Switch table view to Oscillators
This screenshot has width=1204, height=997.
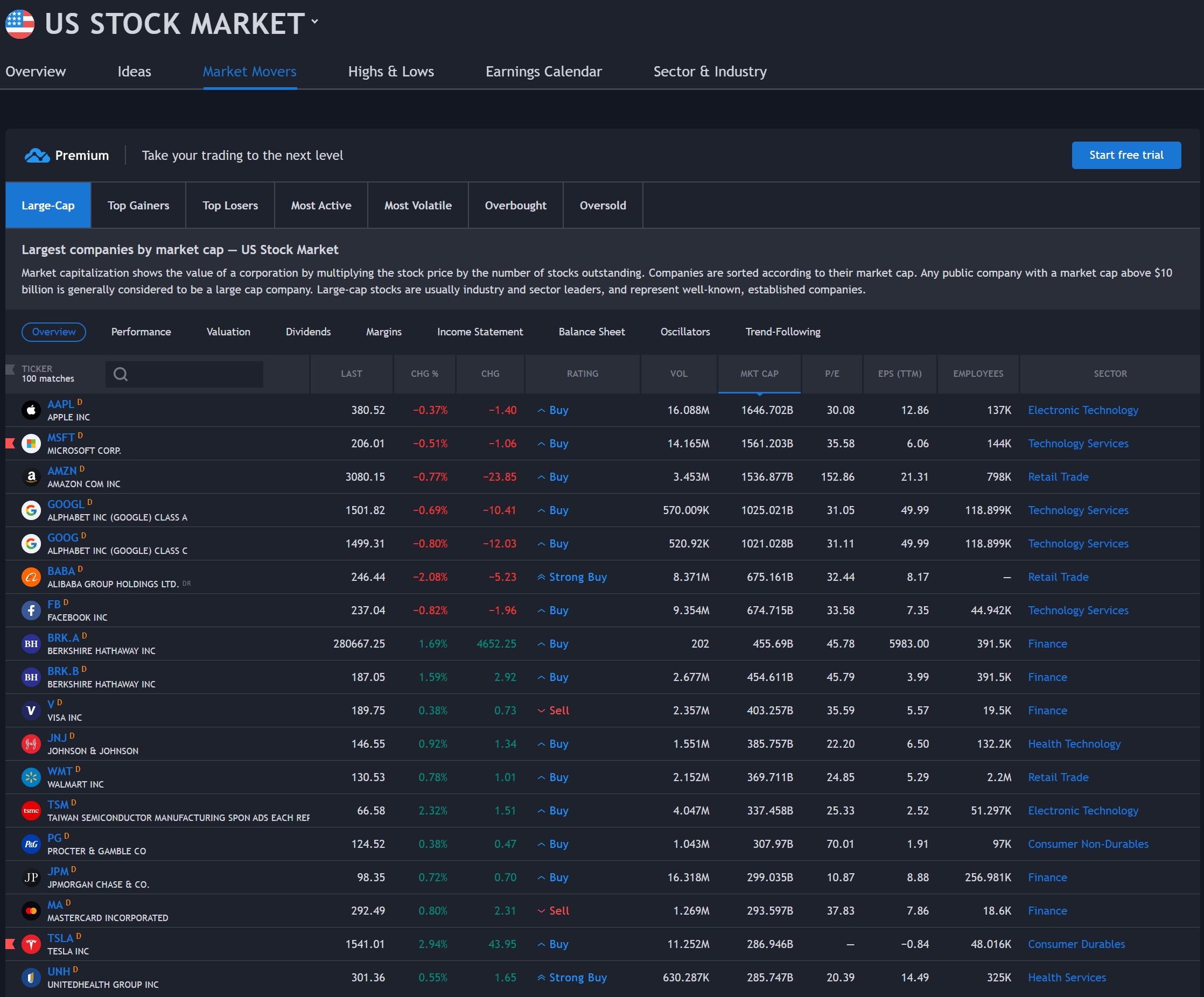685,332
